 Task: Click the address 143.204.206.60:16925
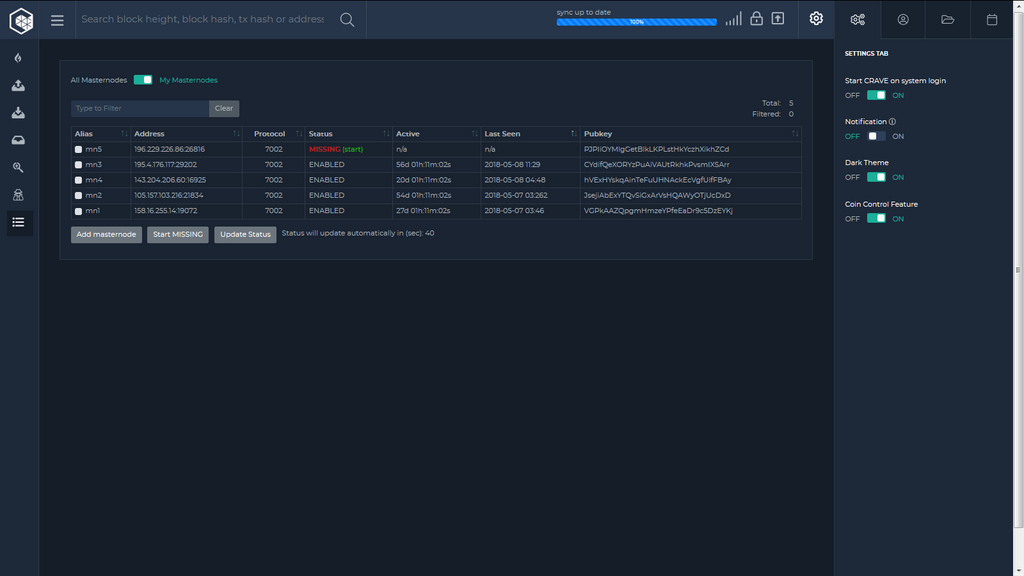click(x=170, y=180)
